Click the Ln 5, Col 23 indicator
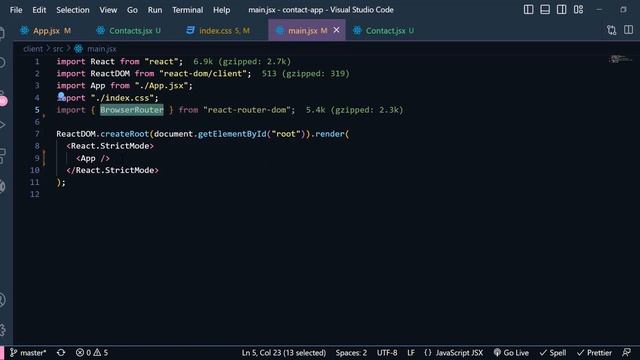The image size is (640, 360). (x=284, y=353)
